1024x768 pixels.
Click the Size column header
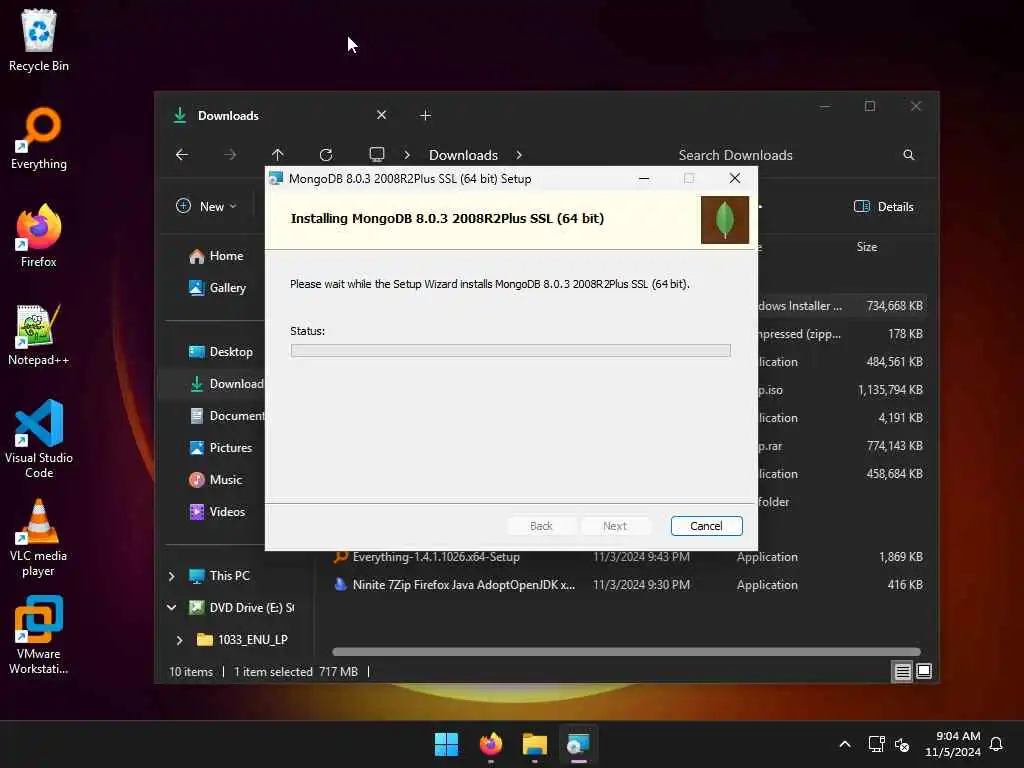(867, 247)
